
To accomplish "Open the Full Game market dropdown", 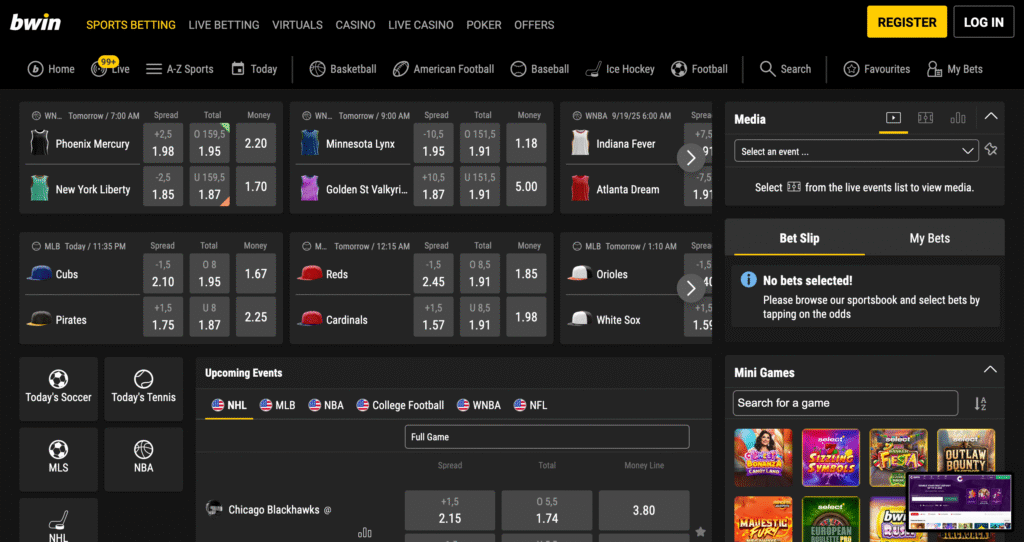I will (547, 437).
